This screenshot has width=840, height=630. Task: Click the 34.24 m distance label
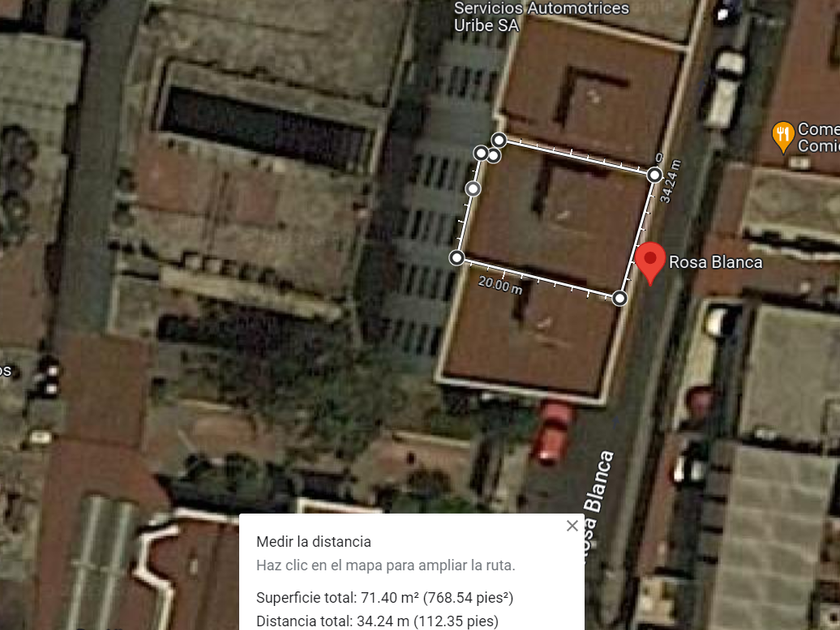670,181
